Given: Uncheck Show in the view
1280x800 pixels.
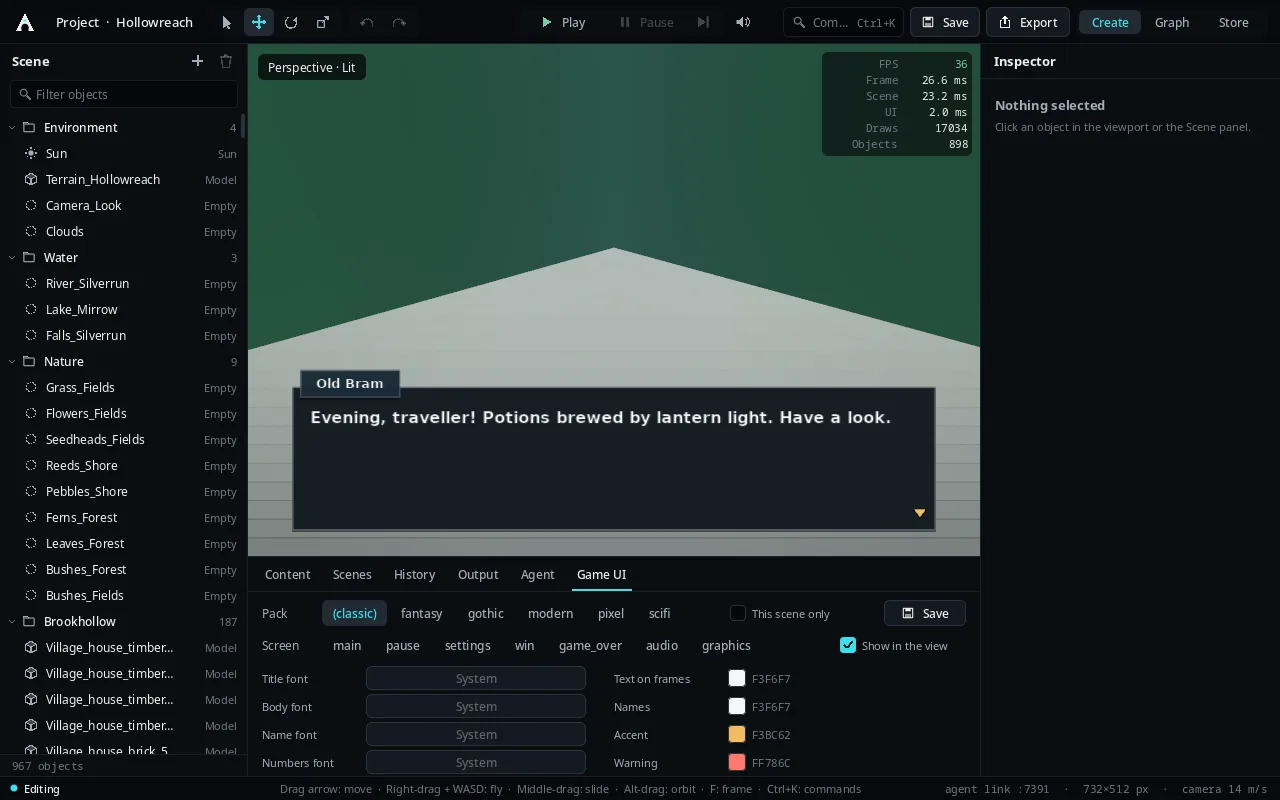Looking at the screenshot, I should click(x=848, y=645).
